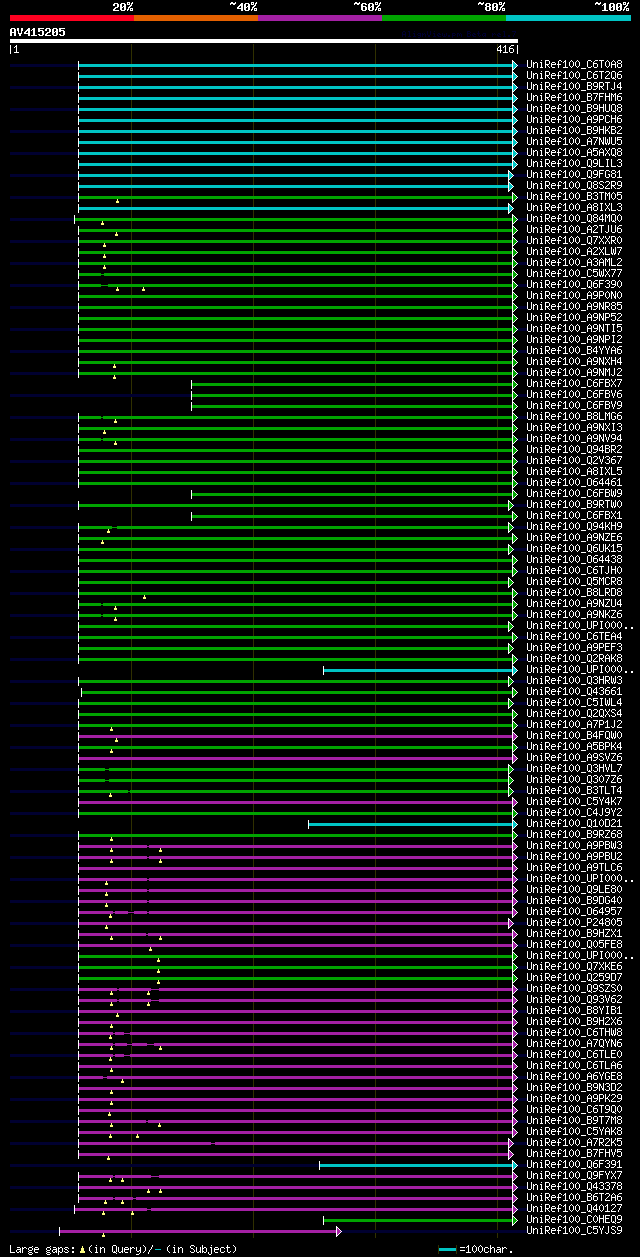Image resolution: width=640 pixels, height=1257 pixels.
Task: Select hit label UniRef100_A9NR85
Action: [x=574, y=307]
